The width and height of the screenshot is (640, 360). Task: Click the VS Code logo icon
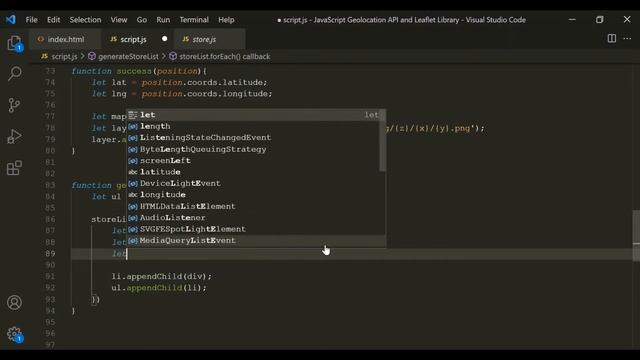10,20
